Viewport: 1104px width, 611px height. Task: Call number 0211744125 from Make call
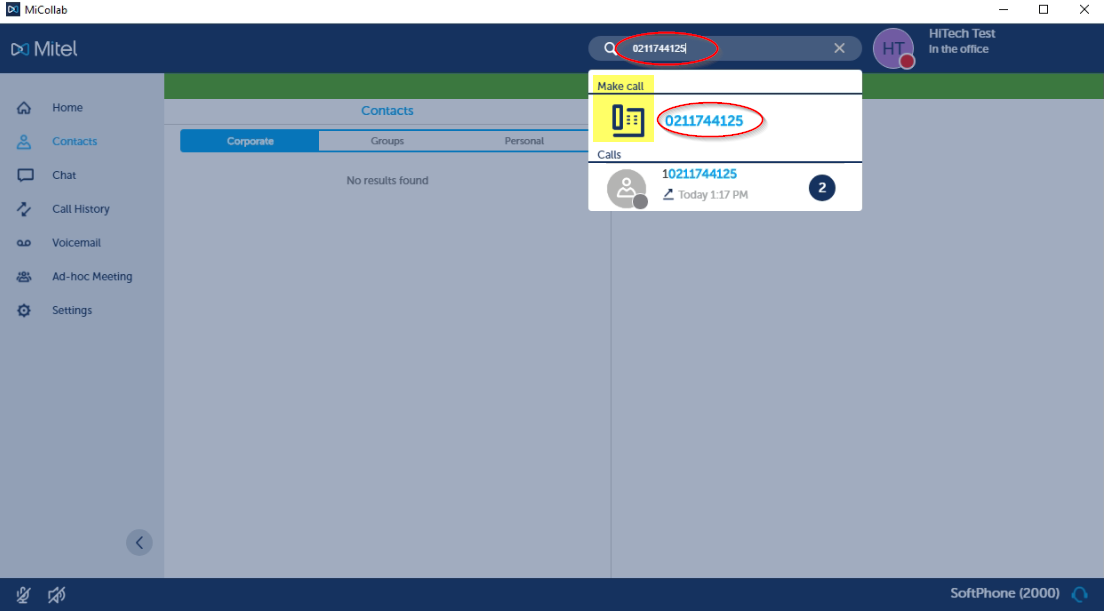point(704,121)
